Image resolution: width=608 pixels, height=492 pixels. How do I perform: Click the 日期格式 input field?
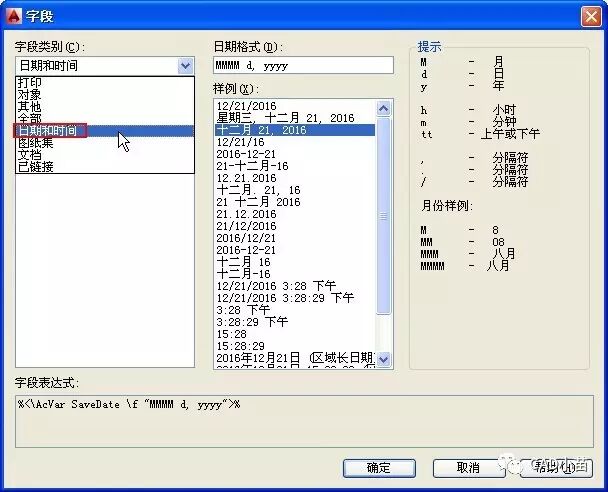pyautogui.click(x=303, y=65)
